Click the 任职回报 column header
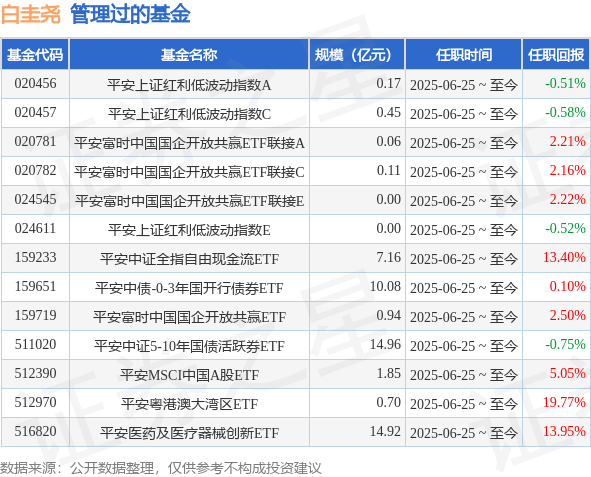The width and height of the screenshot is (591, 477). pyautogui.click(x=556, y=55)
